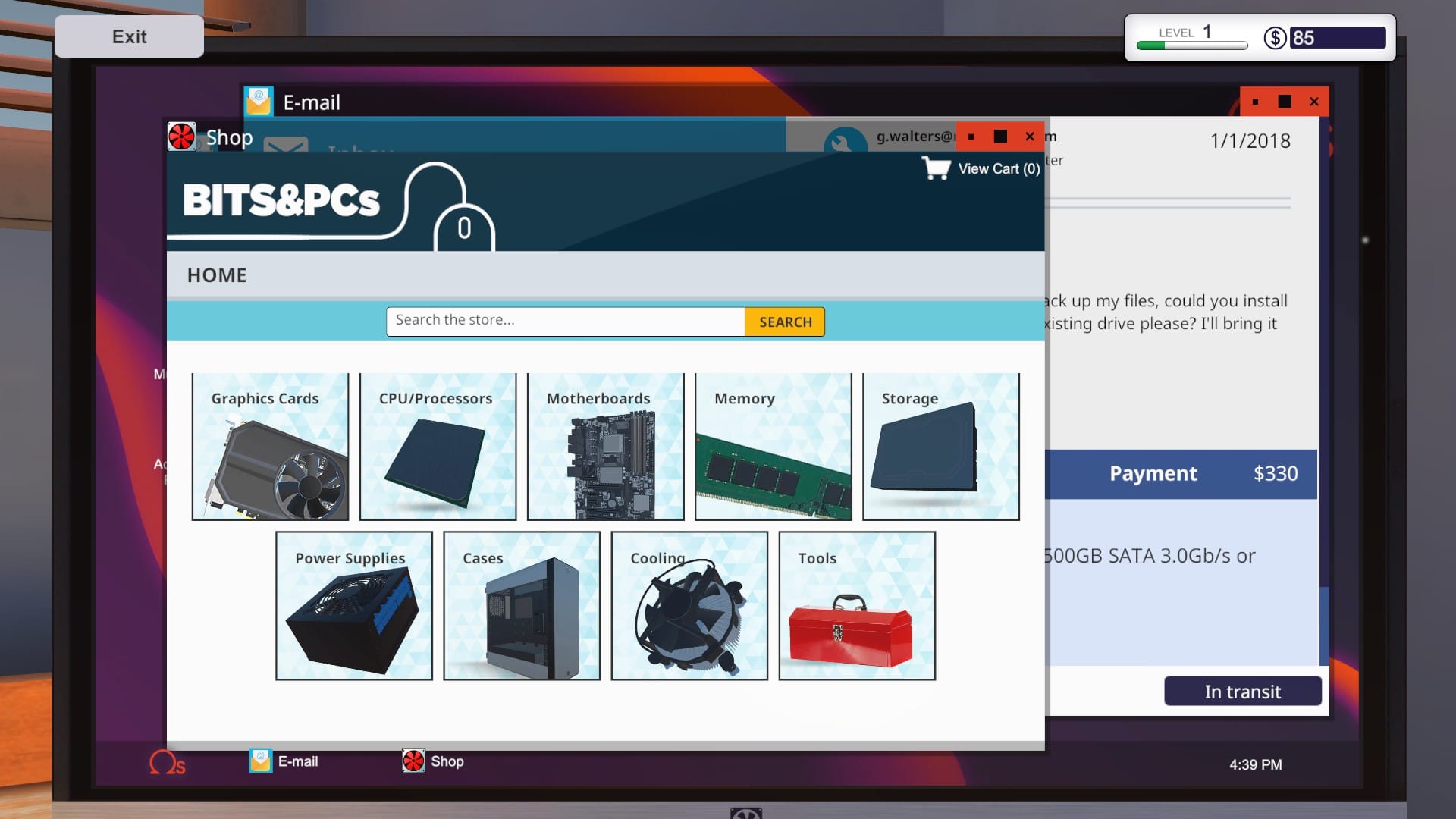Click the 1/1/2018 email date
1456x819 pixels.
coord(1250,141)
